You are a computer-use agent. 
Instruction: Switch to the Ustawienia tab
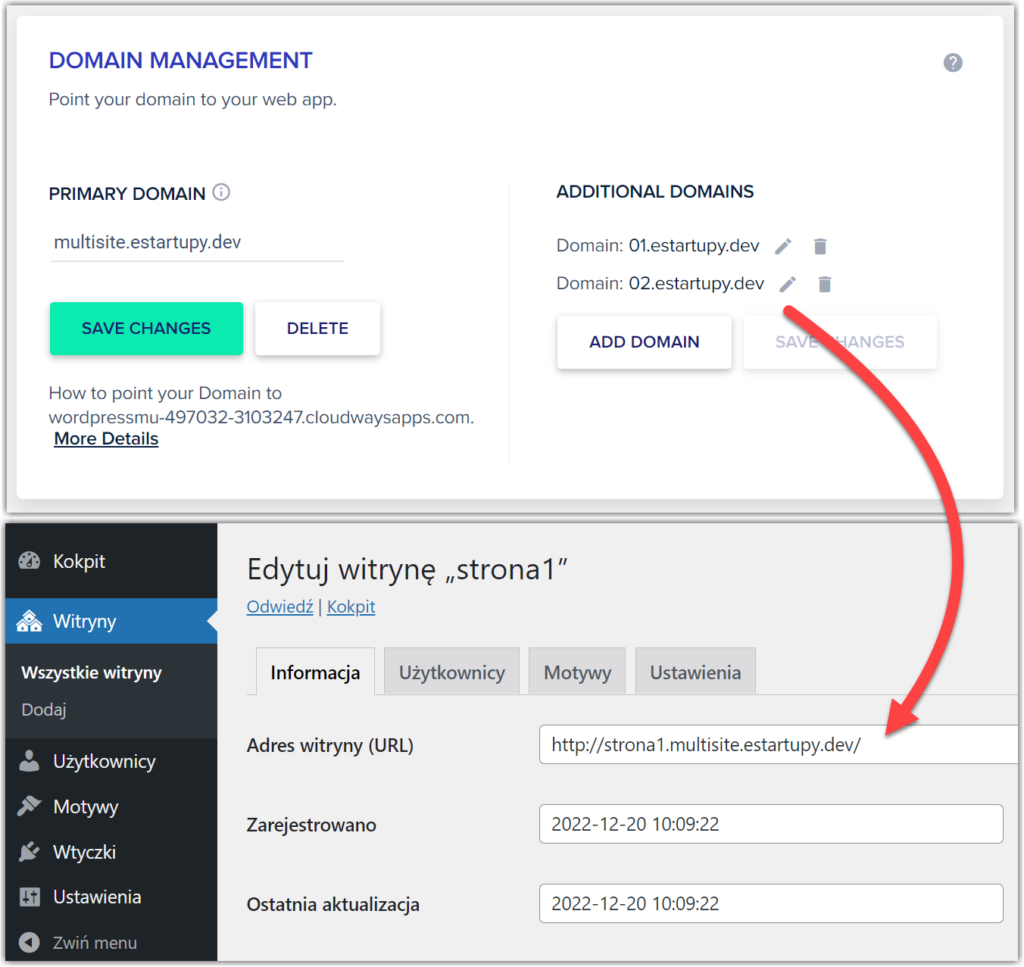pos(695,671)
